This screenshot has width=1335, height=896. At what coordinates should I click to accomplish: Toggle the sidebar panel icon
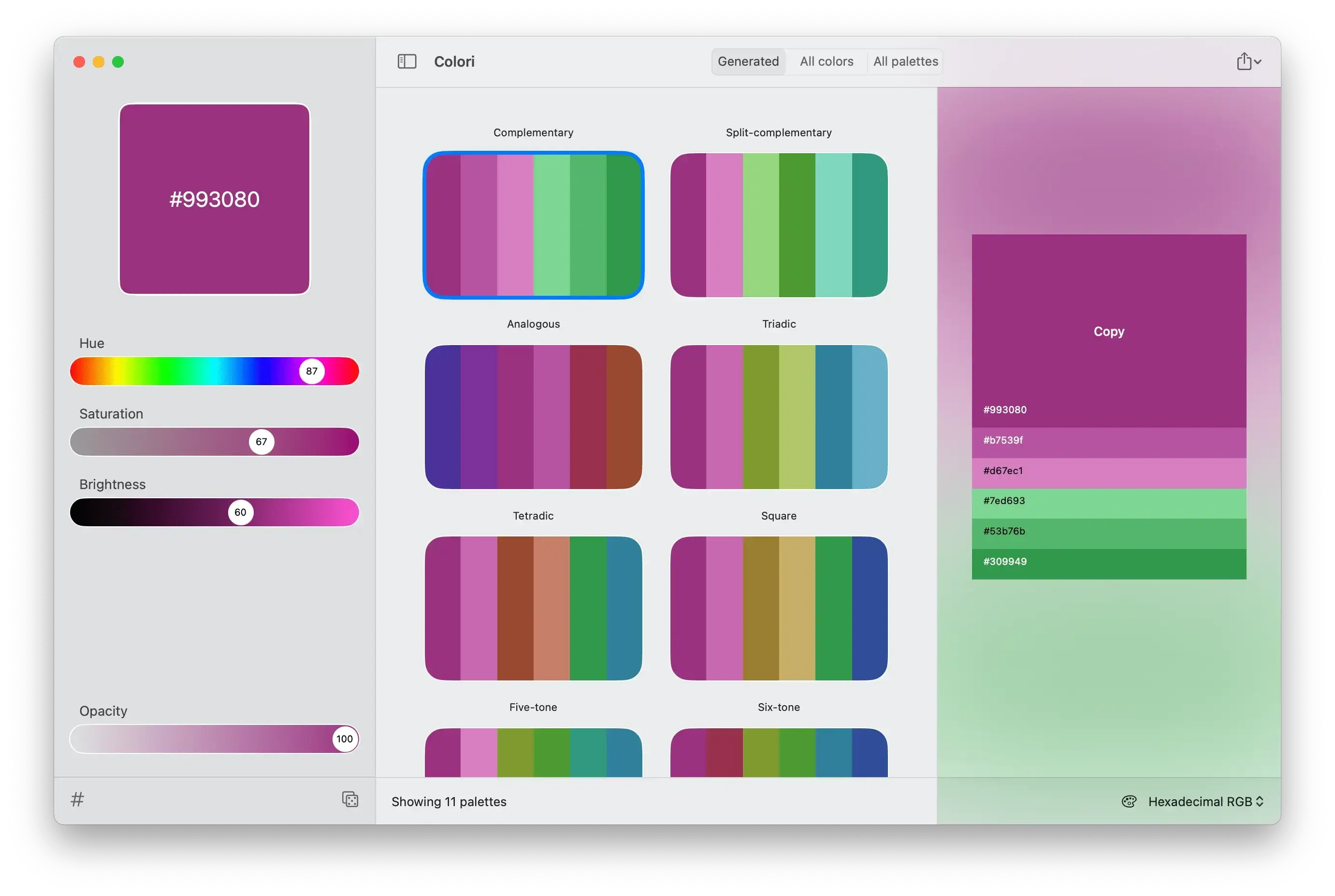[406, 61]
